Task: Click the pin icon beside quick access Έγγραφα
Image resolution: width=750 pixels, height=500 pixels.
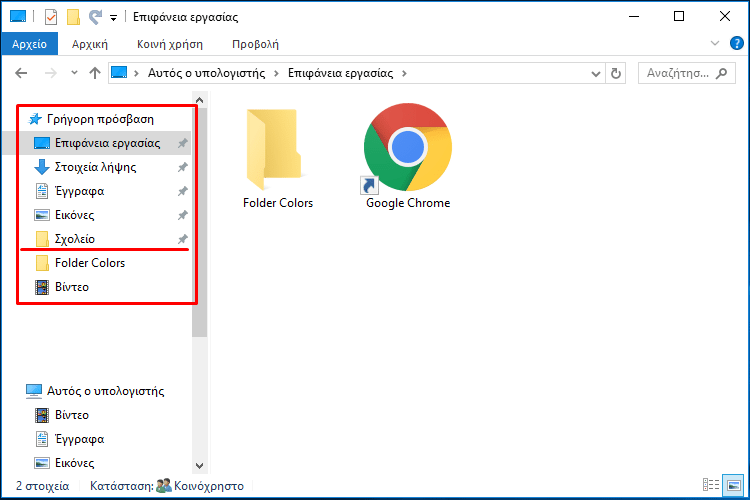Action: (x=183, y=191)
